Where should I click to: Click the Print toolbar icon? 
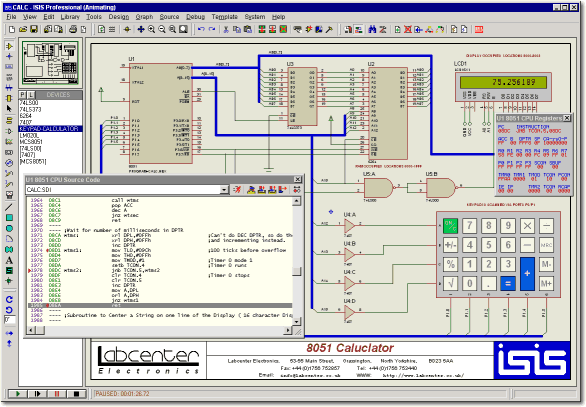click(x=73, y=30)
